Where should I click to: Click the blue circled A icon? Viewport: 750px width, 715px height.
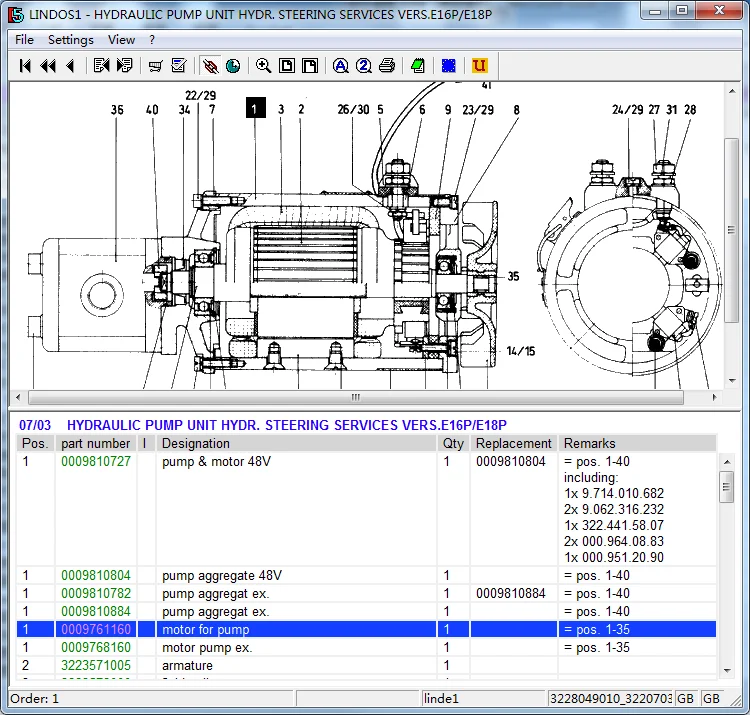point(341,66)
